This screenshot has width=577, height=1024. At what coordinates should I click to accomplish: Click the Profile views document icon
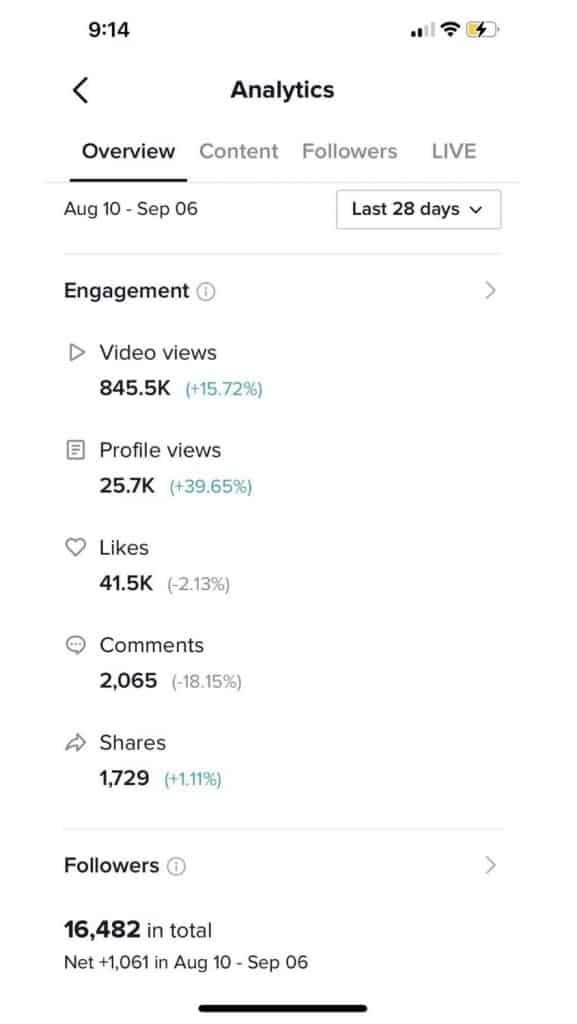(76, 449)
